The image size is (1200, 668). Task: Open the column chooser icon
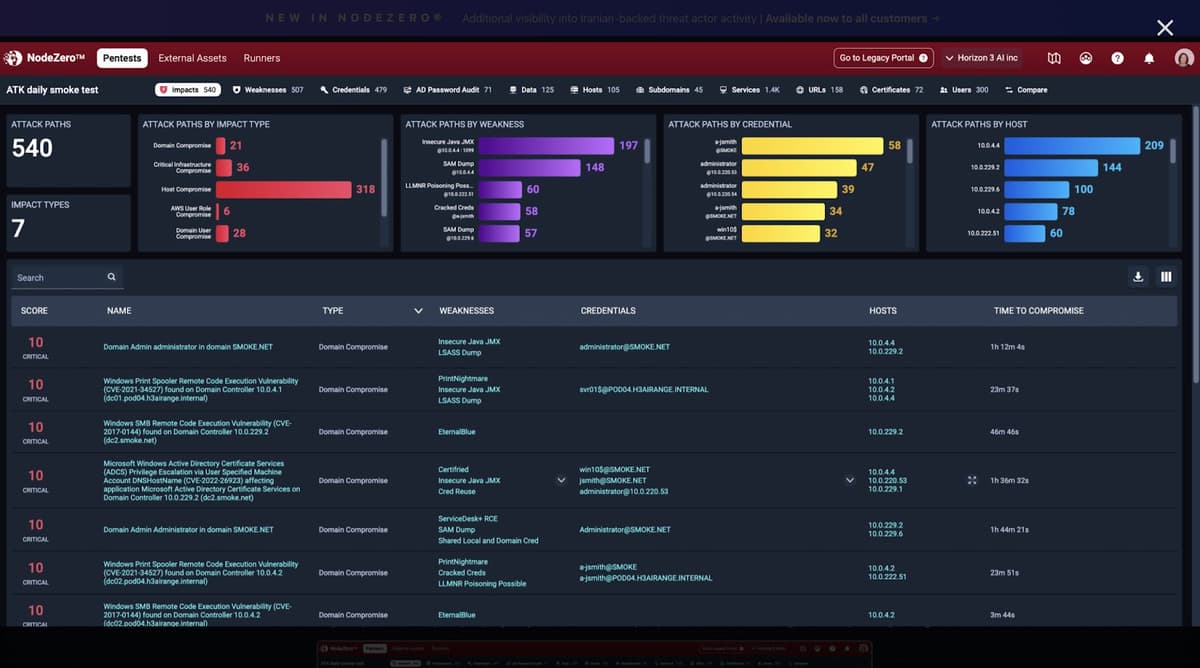click(1166, 277)
